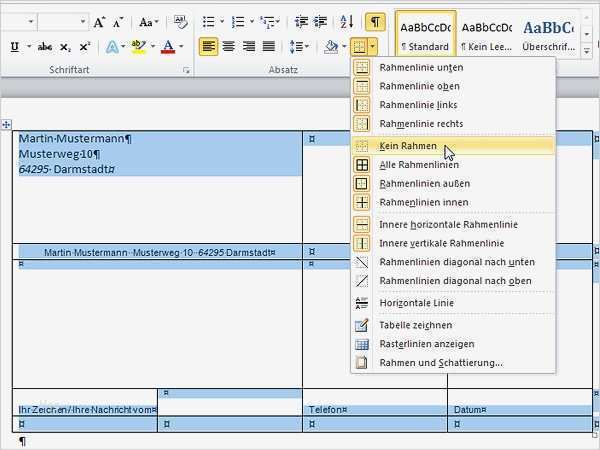Expand the styles gallery
The height and width of the screenshot is (450, 600).
tap(587, 51)
